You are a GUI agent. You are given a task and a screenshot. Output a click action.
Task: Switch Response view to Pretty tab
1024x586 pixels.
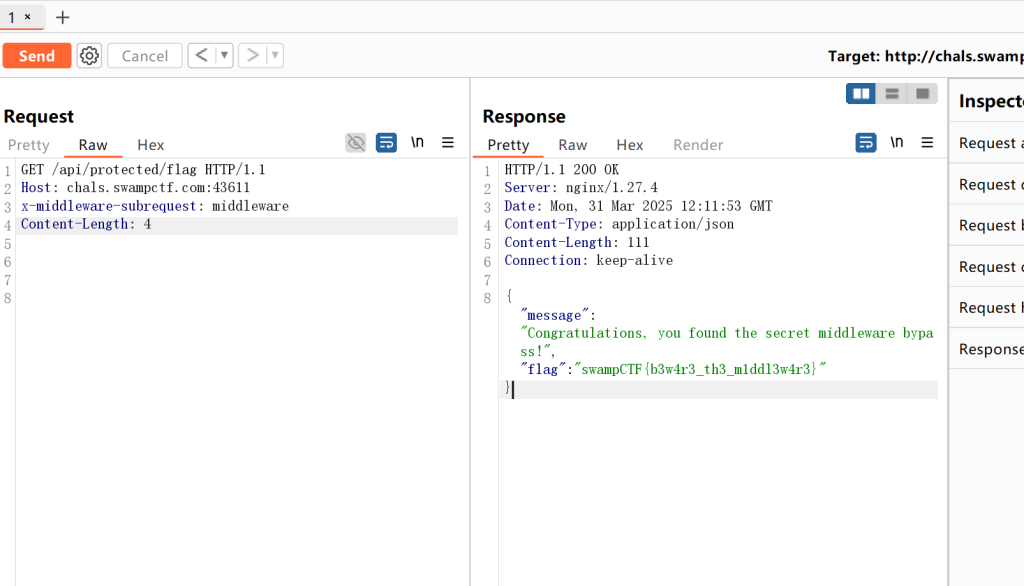pyautogui.click(x=508, y=145)
